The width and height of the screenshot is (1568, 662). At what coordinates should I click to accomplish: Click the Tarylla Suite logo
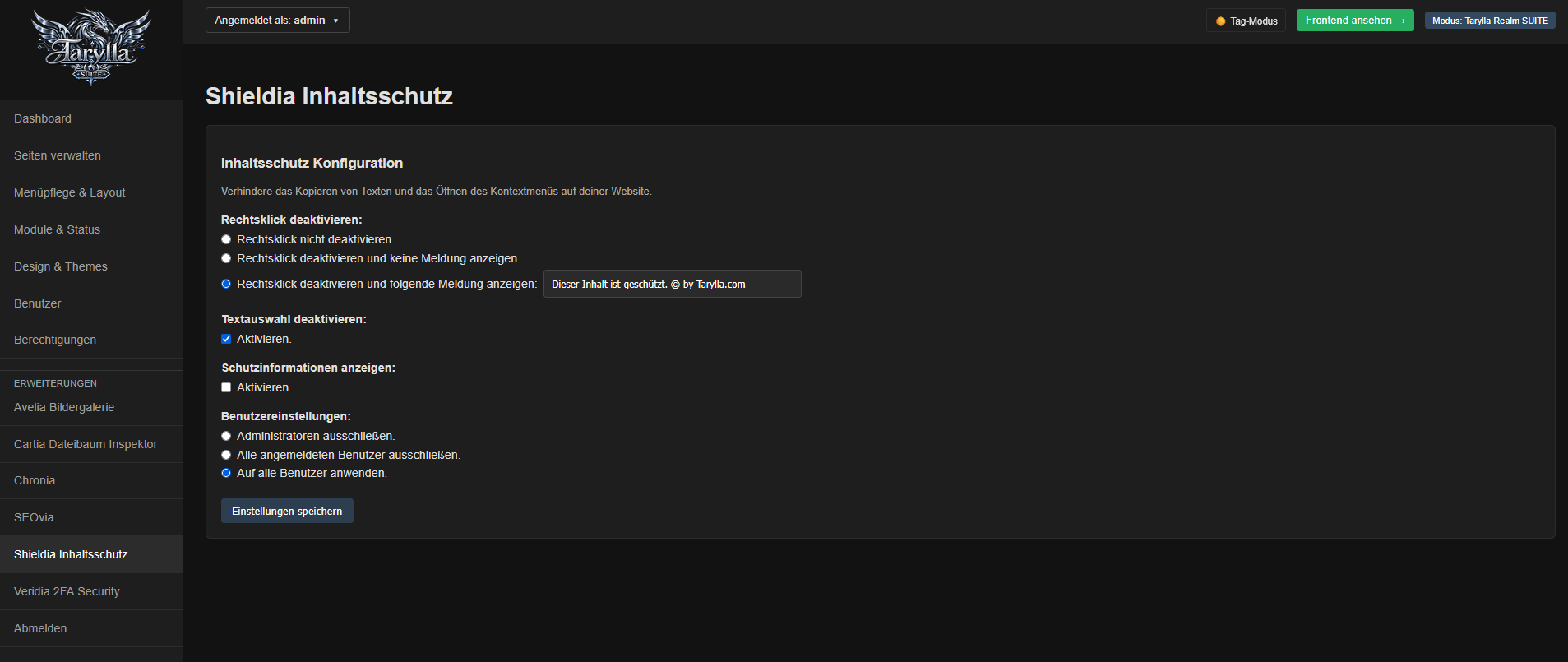click(x=91, y=48)
